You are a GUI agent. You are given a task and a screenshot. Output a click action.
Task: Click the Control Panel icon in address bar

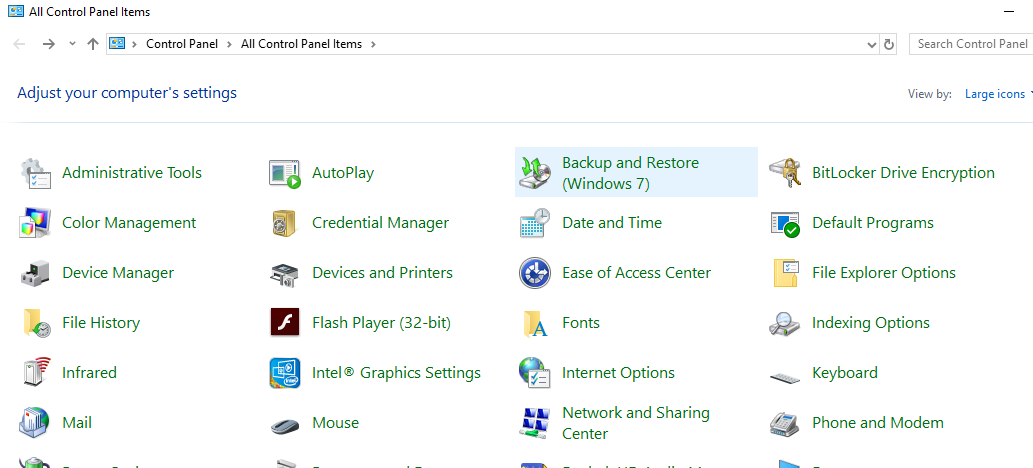pos(117,44)
